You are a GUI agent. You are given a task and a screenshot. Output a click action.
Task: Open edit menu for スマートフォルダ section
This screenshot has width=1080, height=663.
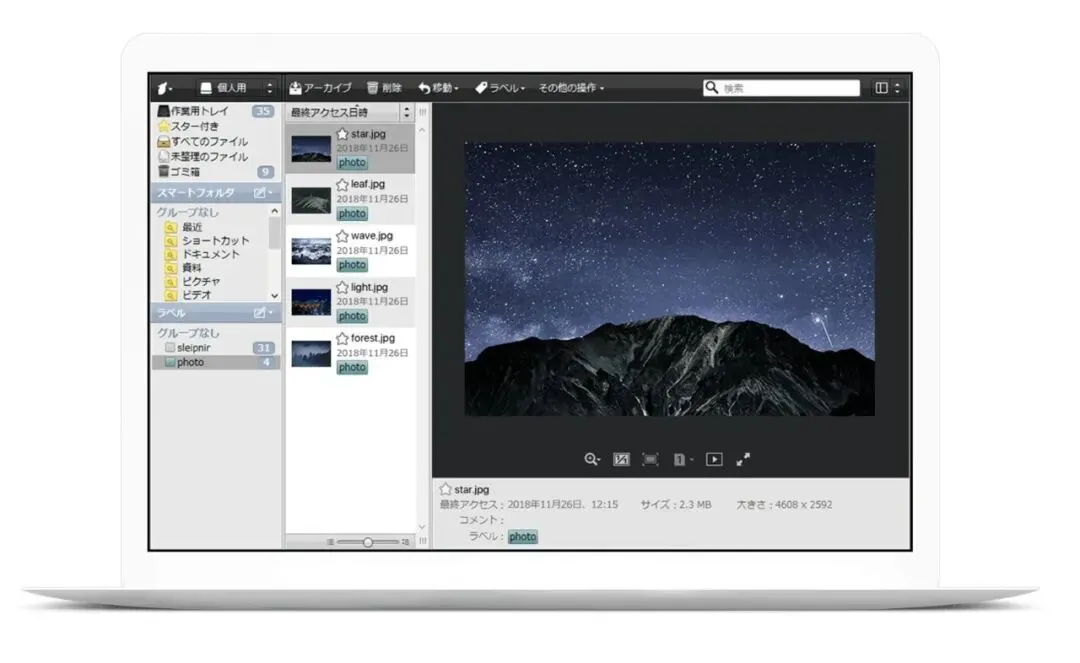(262, 193)
